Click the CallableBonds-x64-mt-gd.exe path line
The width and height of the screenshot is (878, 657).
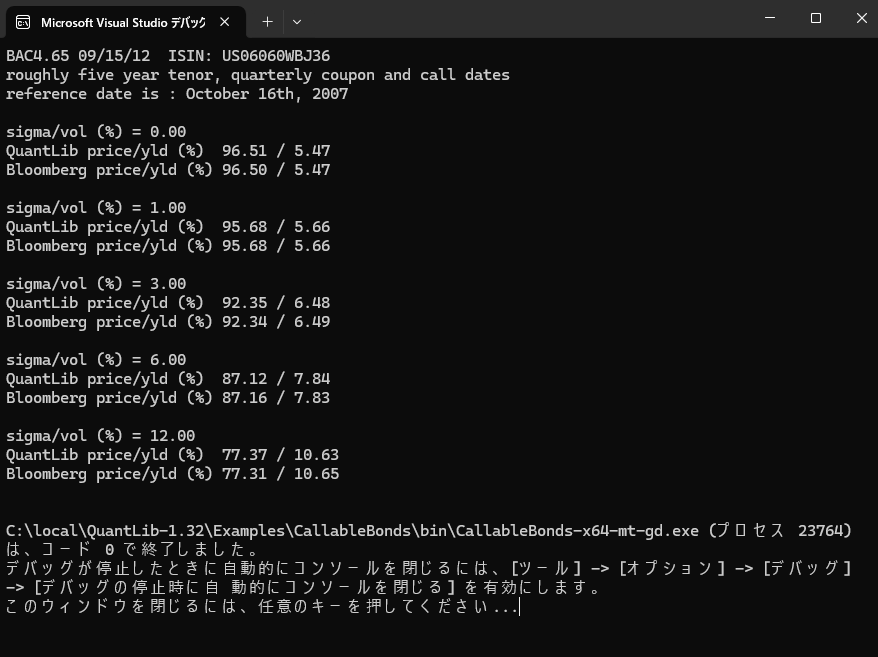[429, 531]
